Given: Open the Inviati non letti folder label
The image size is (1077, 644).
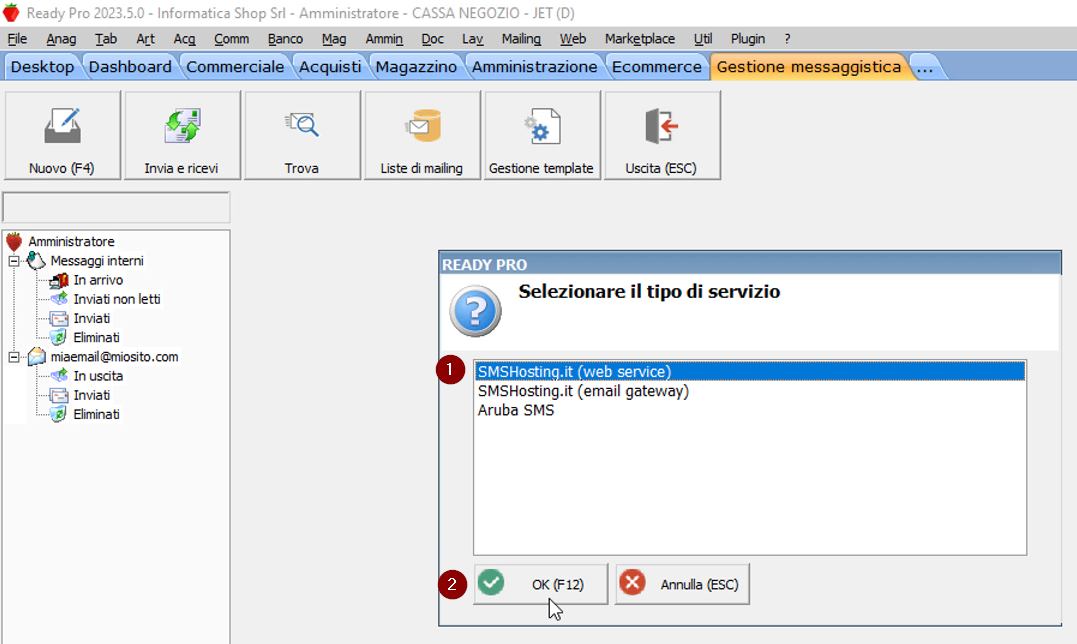Looking at the screenshot, I should (x=117, y=299).
